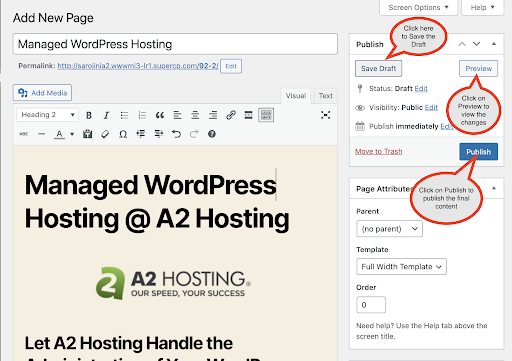Click the Order number field
This screenshot has width=512, height=361.
tap(371, 305)
